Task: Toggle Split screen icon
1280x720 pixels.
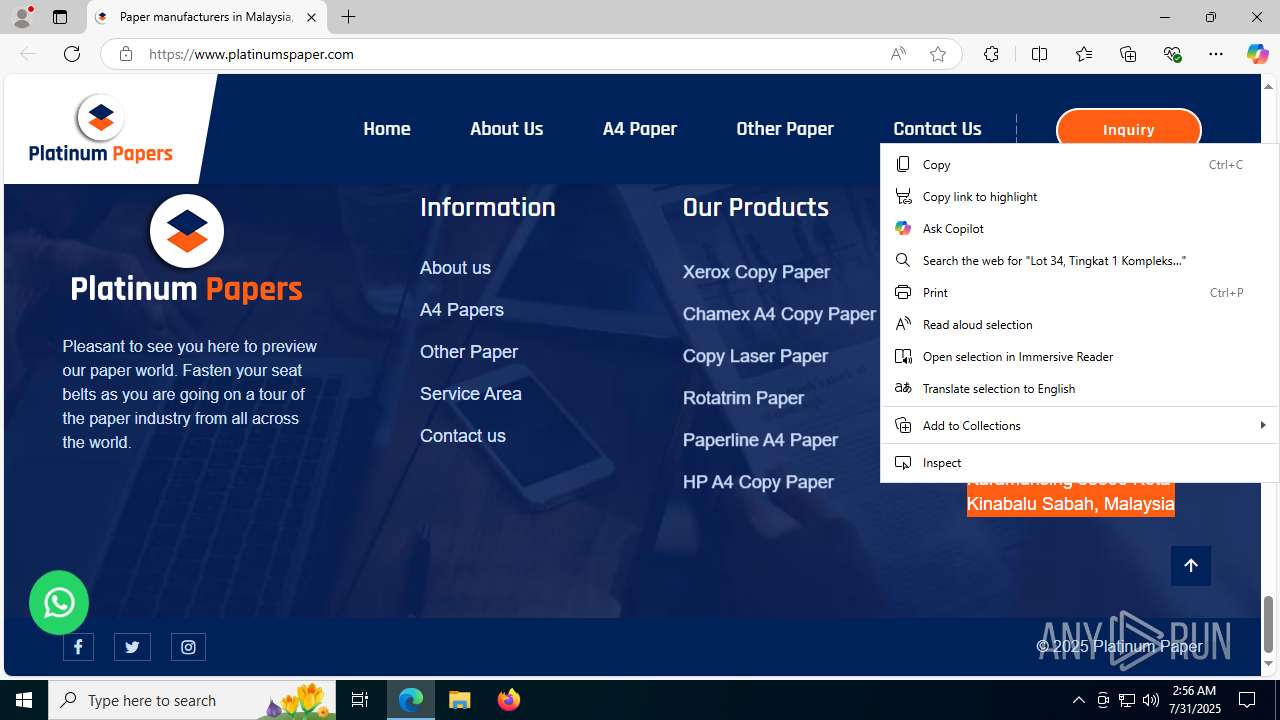Action: point(1039,54)
